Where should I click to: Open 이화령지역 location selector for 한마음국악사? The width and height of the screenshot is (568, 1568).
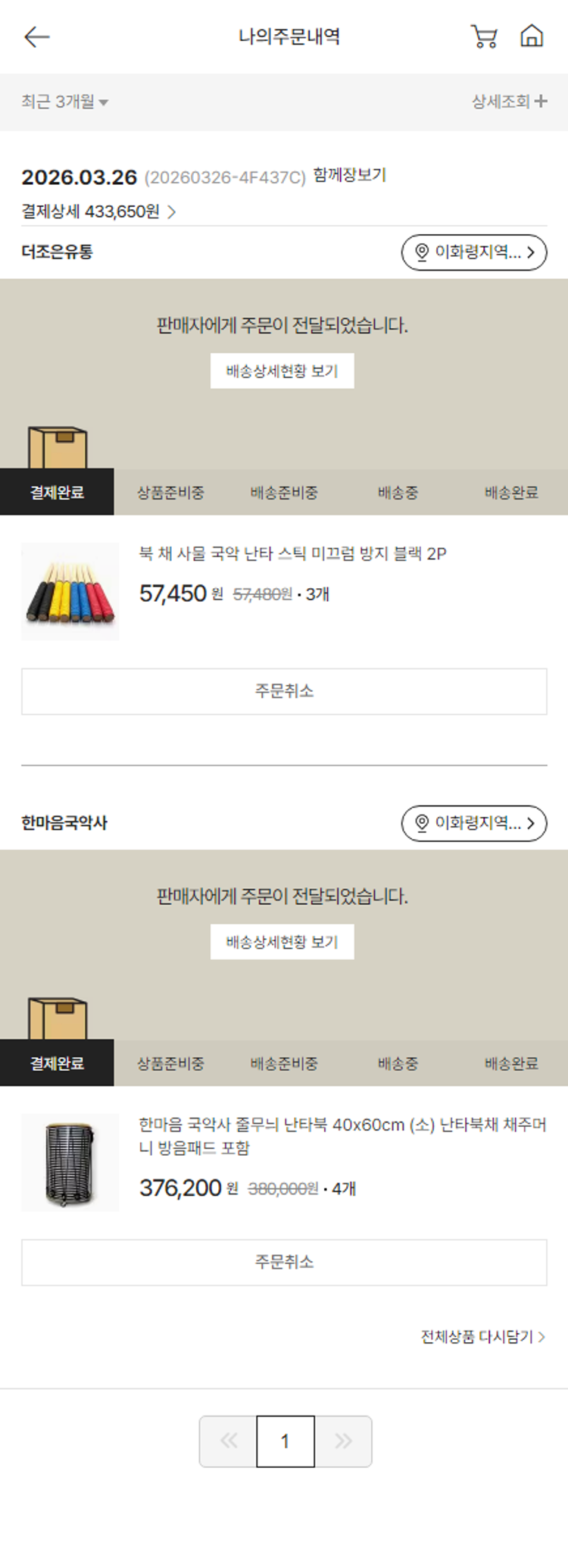pos(474,823)
